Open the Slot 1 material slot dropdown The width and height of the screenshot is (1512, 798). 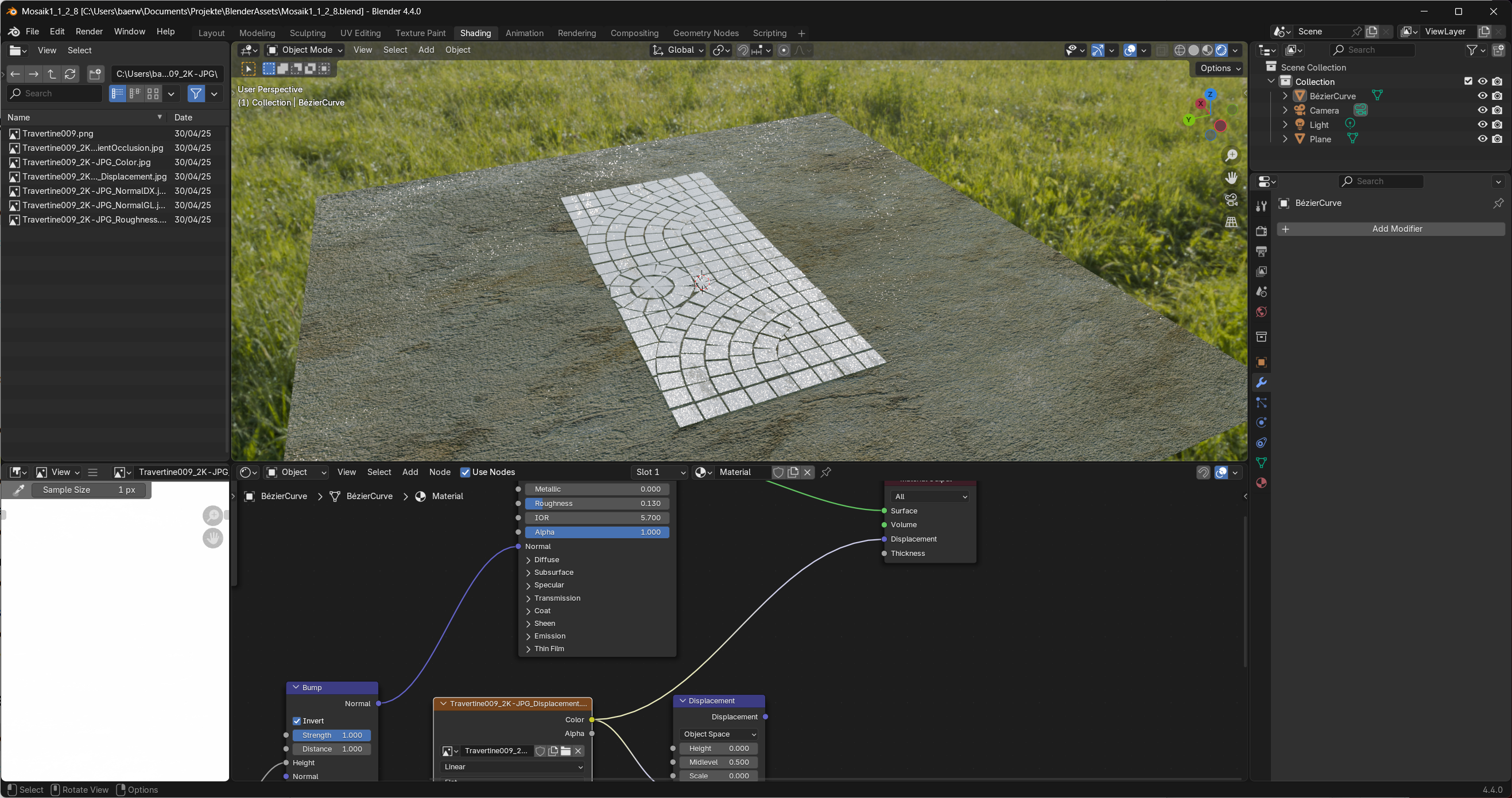pyautogui.click(x=660, y=472)
